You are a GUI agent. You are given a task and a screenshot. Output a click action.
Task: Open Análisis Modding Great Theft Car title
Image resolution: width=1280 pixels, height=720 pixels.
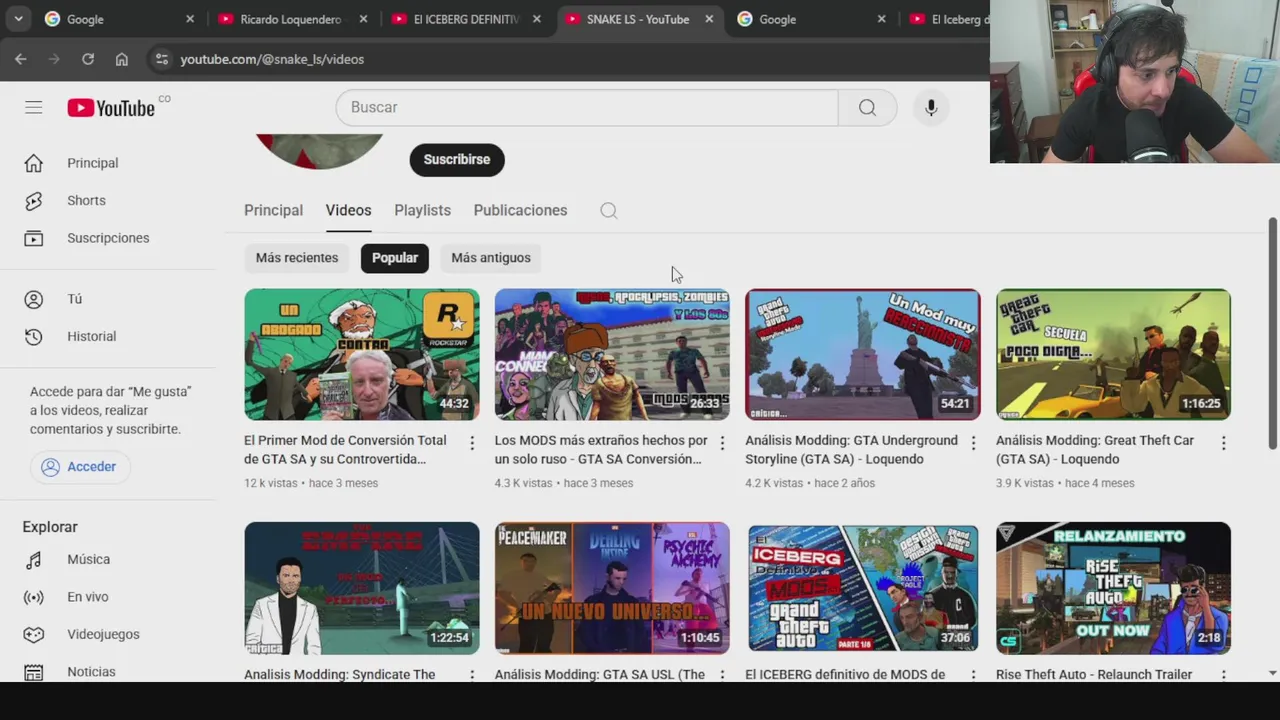pos(1095,449)
